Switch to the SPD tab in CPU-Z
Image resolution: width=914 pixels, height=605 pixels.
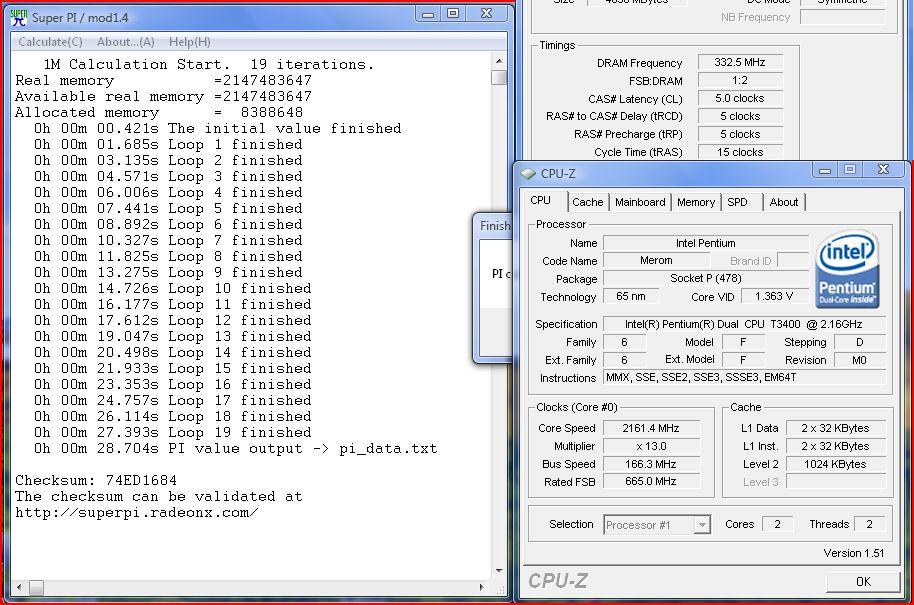coord(737,202)
